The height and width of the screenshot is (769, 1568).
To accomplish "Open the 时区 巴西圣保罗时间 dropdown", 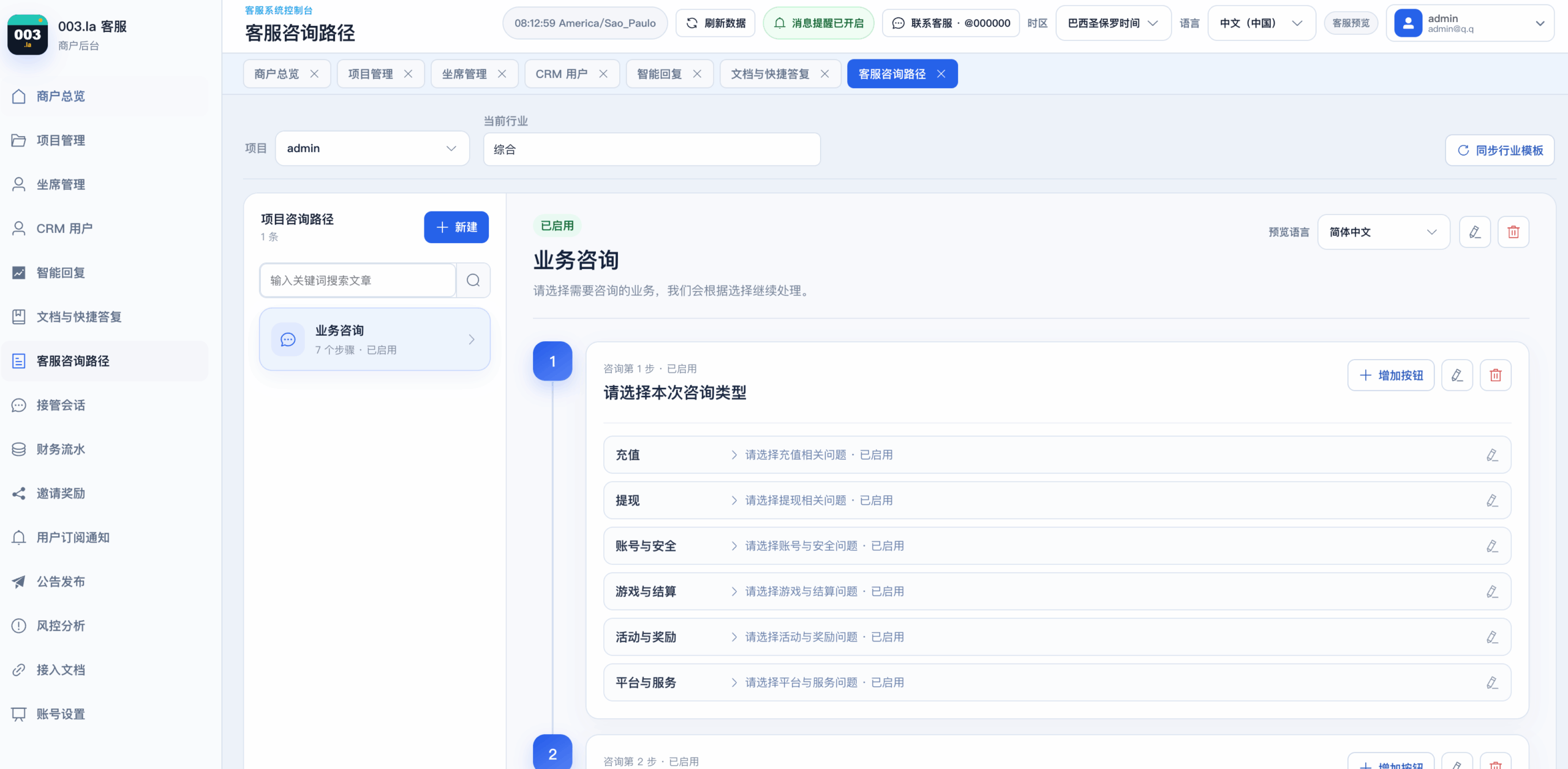I will pyautogui.click(x=1114, y=23).
